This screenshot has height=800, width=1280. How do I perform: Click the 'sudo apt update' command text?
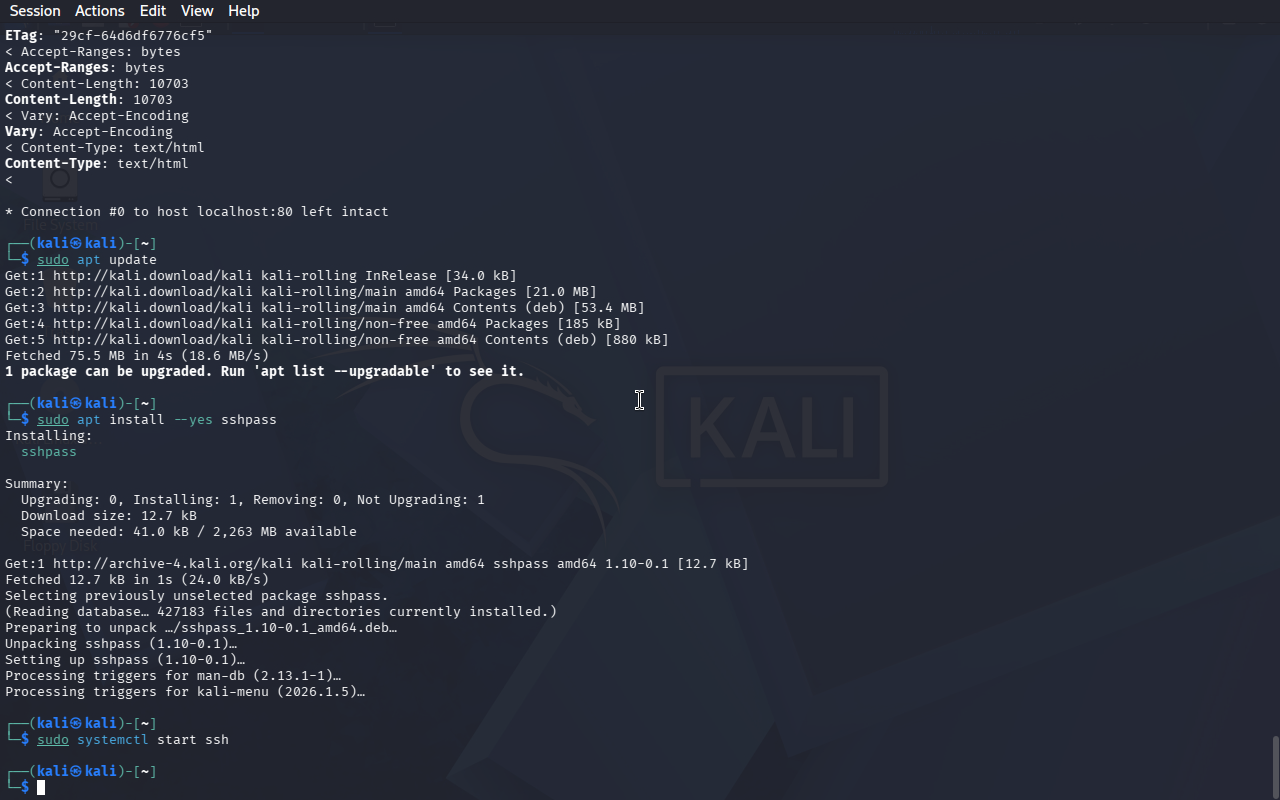[x=97, y=259]
